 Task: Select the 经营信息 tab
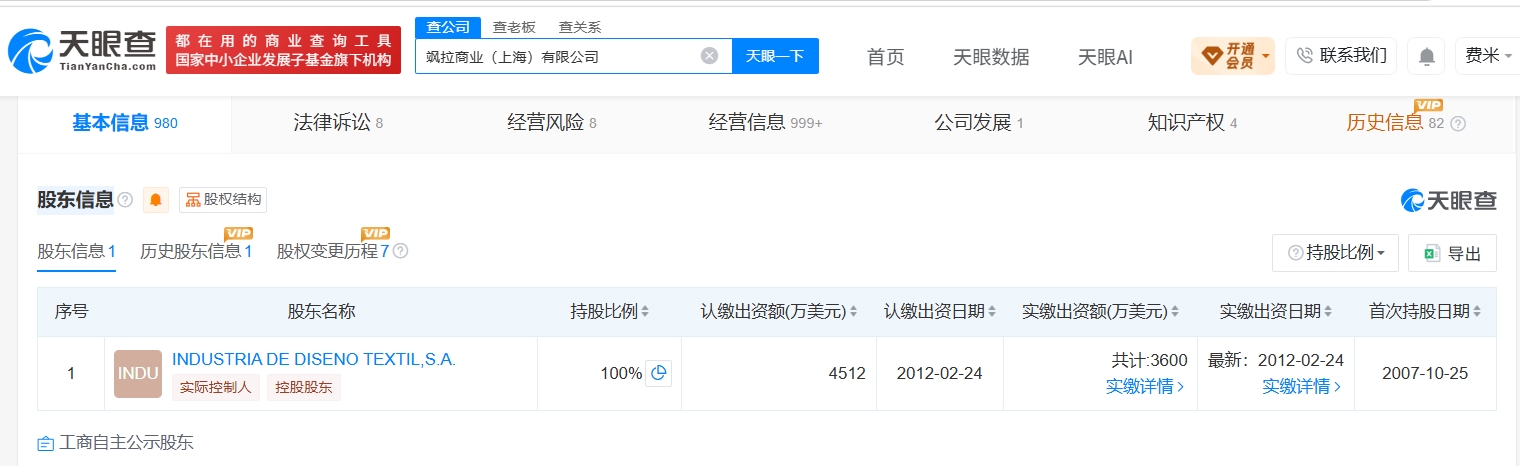pos(765,123)
